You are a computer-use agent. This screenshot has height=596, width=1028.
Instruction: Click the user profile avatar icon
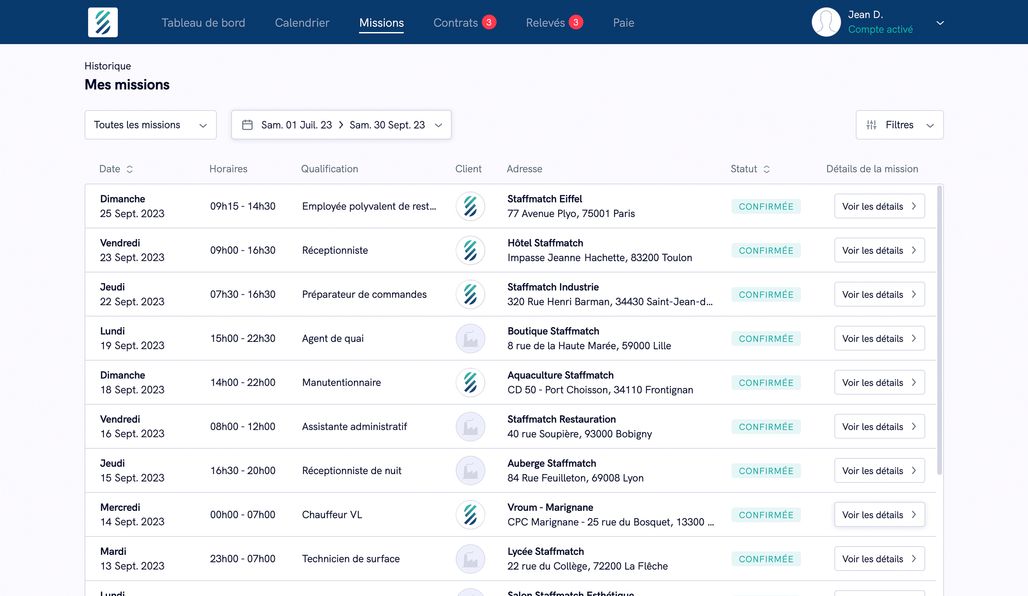[x=826, y=22]
